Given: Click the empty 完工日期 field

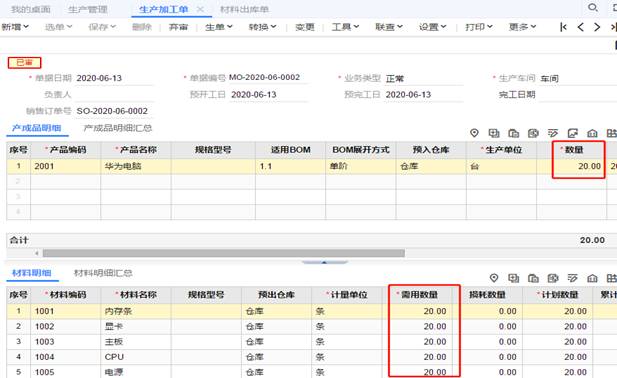Looking at the screenshot, I should point(578,94).
